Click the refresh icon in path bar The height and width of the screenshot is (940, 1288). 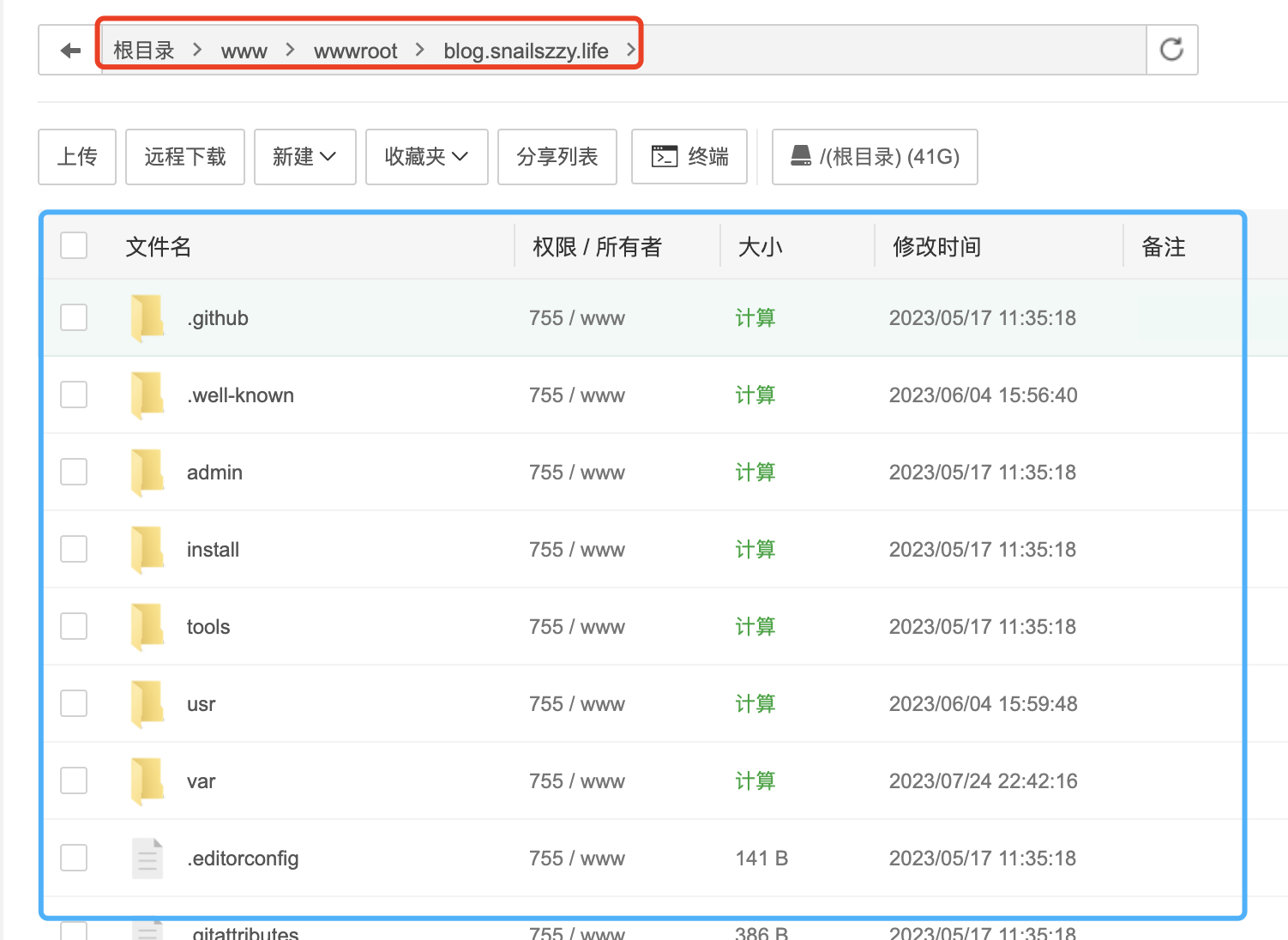(1171, 50)
